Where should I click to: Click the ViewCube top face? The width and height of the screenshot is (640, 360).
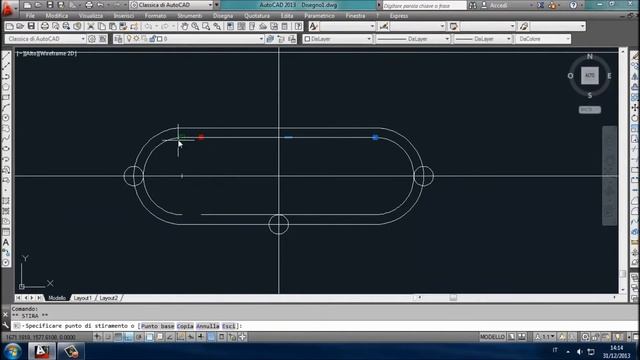point(590,76)
